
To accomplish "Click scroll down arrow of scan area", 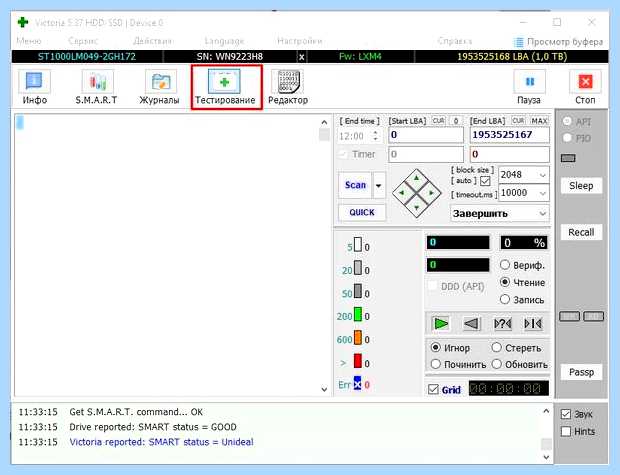I will (324, 390).
